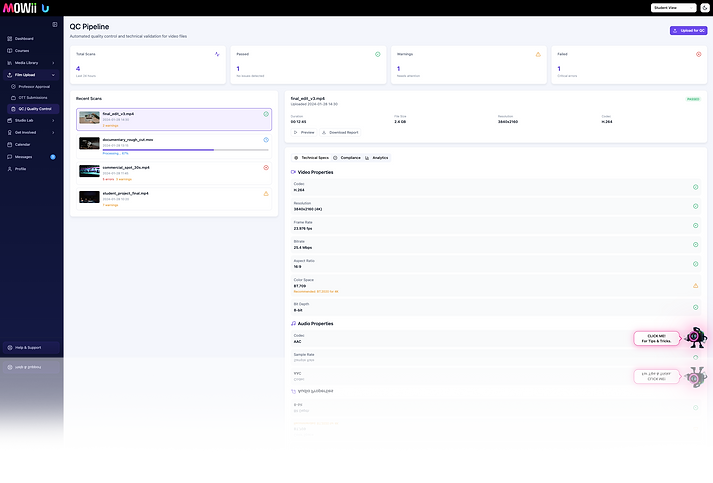
Task: Click the Download Report button
Action: coord(340,132)
